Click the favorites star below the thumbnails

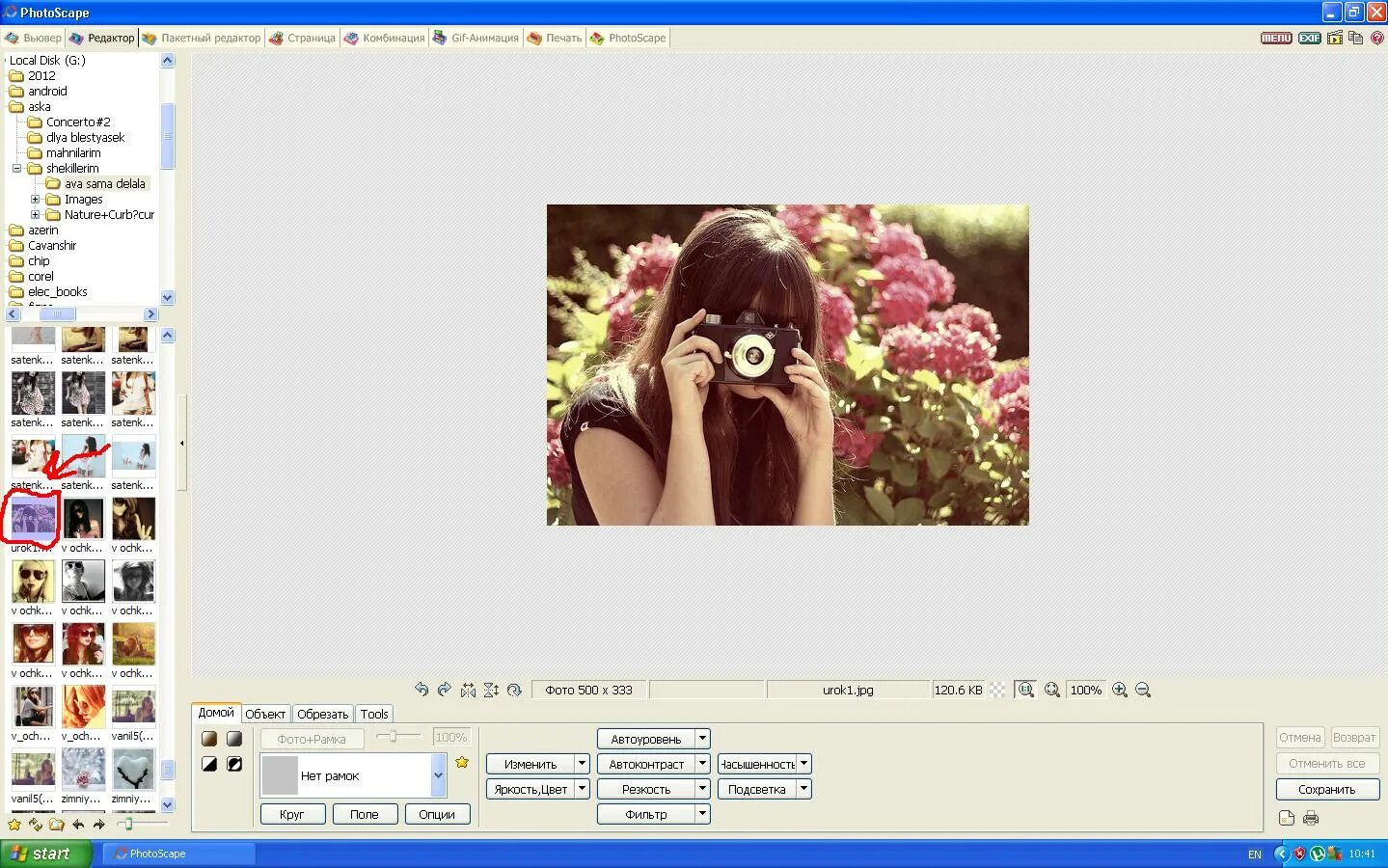14,825
